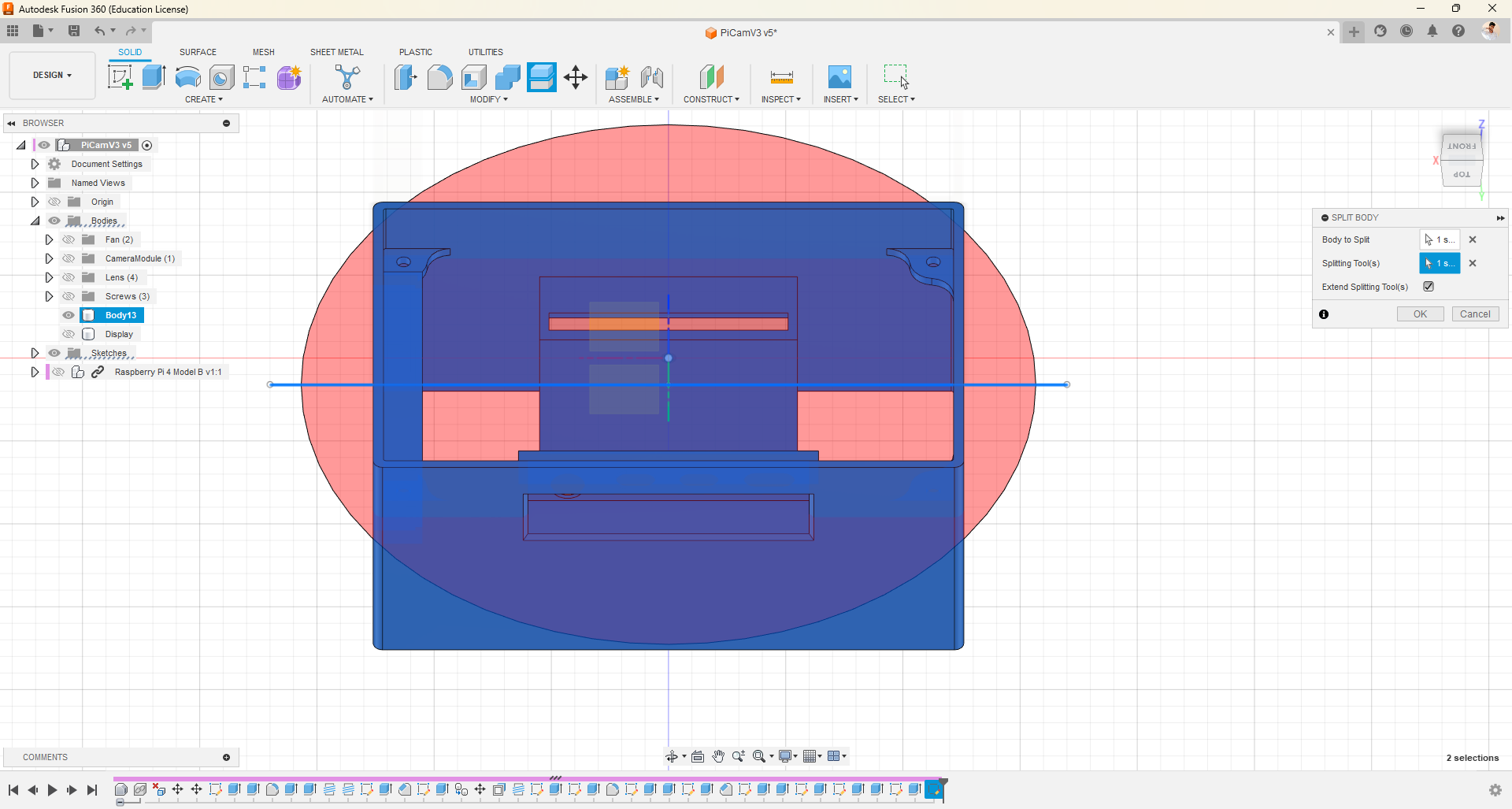Expand the Named Views node
The height and width of the screenshot is (809, 1512).
point(35,183)
